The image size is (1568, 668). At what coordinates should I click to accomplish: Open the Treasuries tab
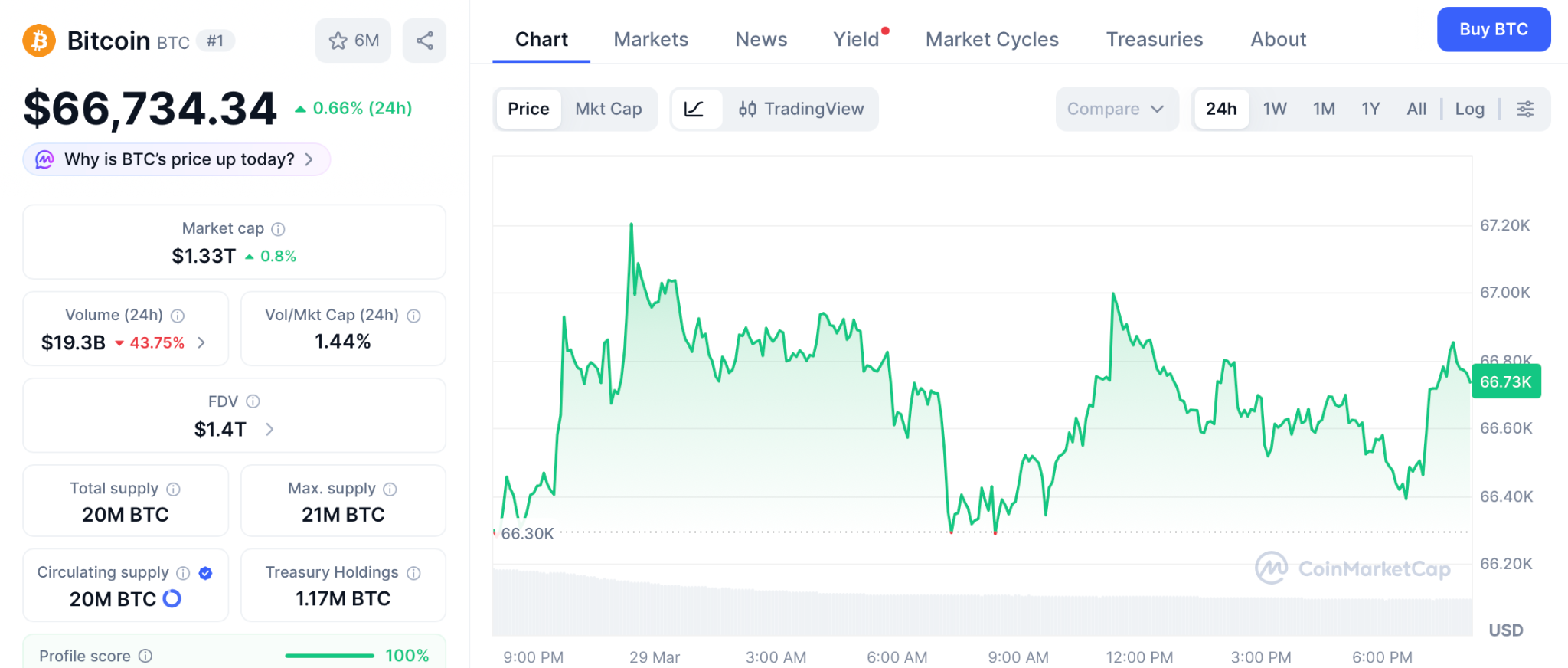(x=1154, y=39)
